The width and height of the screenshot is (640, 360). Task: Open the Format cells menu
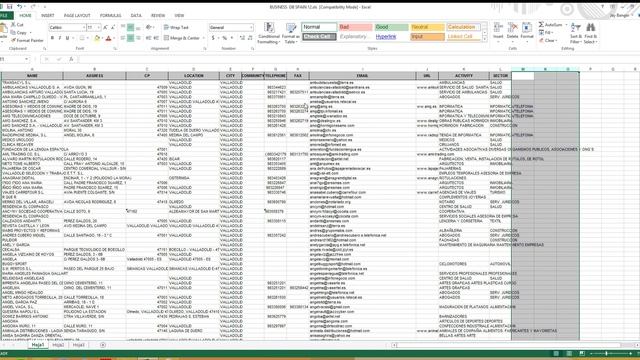click(x=527, y=31)
